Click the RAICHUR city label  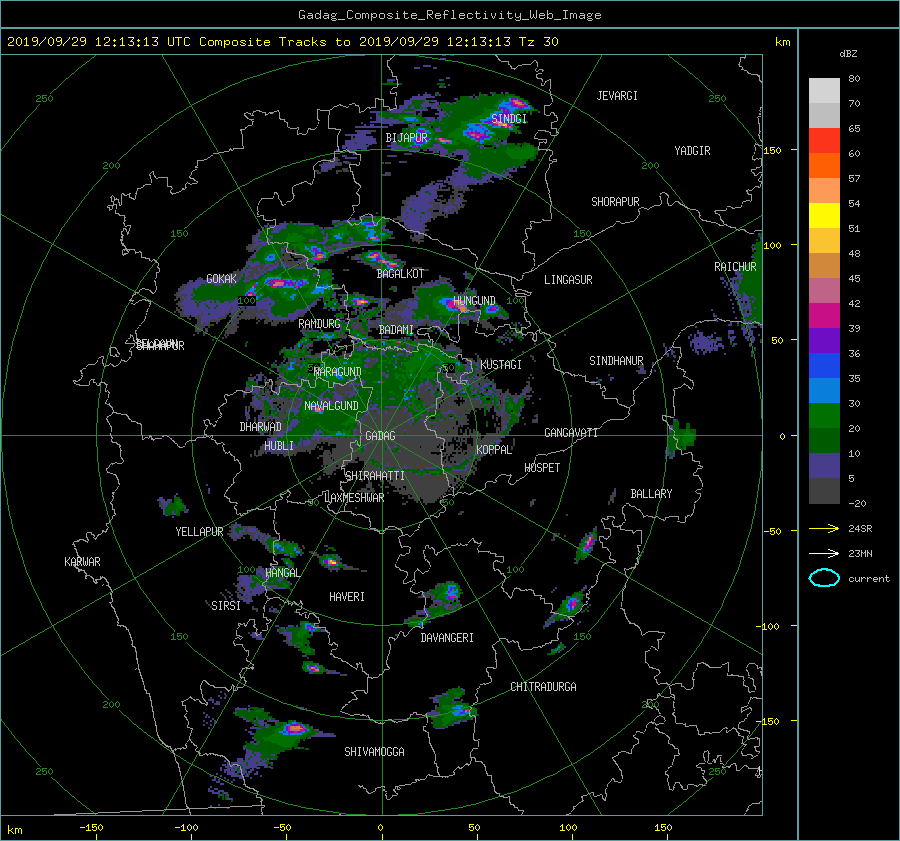click(735, 267)
